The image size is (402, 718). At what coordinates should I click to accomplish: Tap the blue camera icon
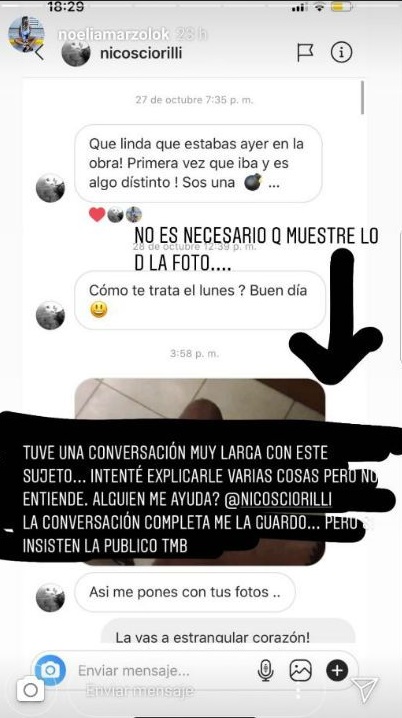(x=50, y=671)
